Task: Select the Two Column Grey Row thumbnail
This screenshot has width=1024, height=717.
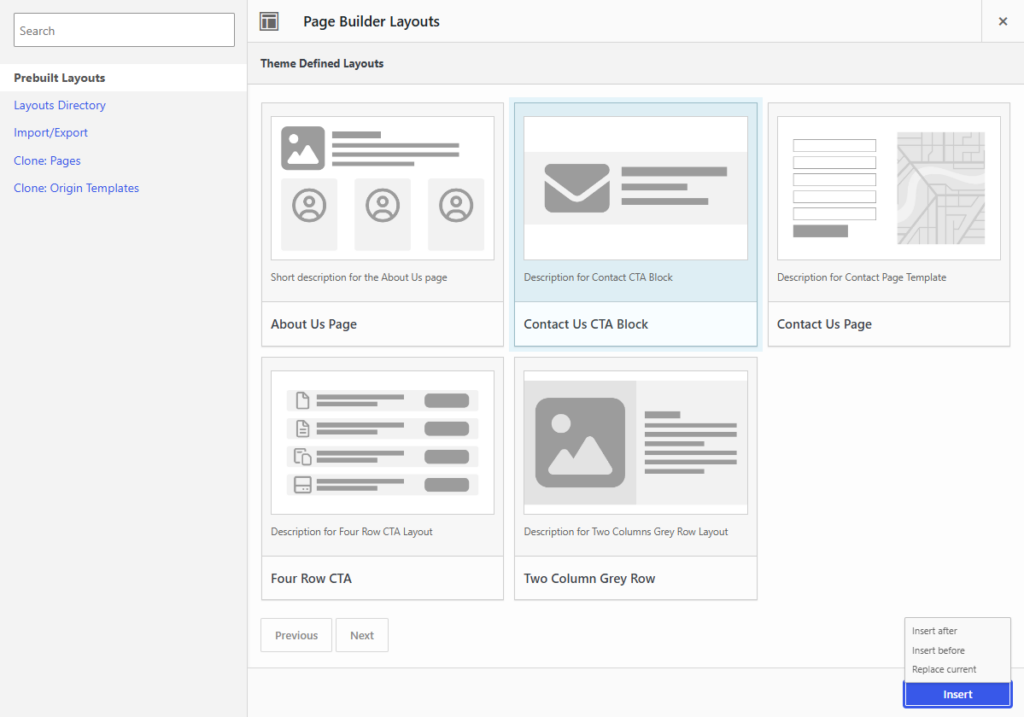Action: pyautogui.click(x=635, y=443)
